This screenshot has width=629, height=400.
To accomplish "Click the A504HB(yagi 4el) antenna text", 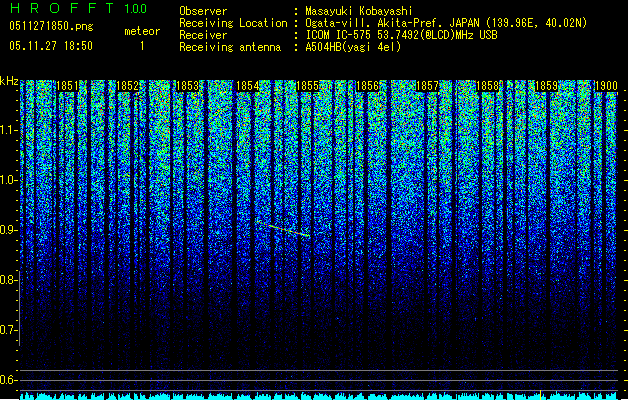I will tap(353, 47).
